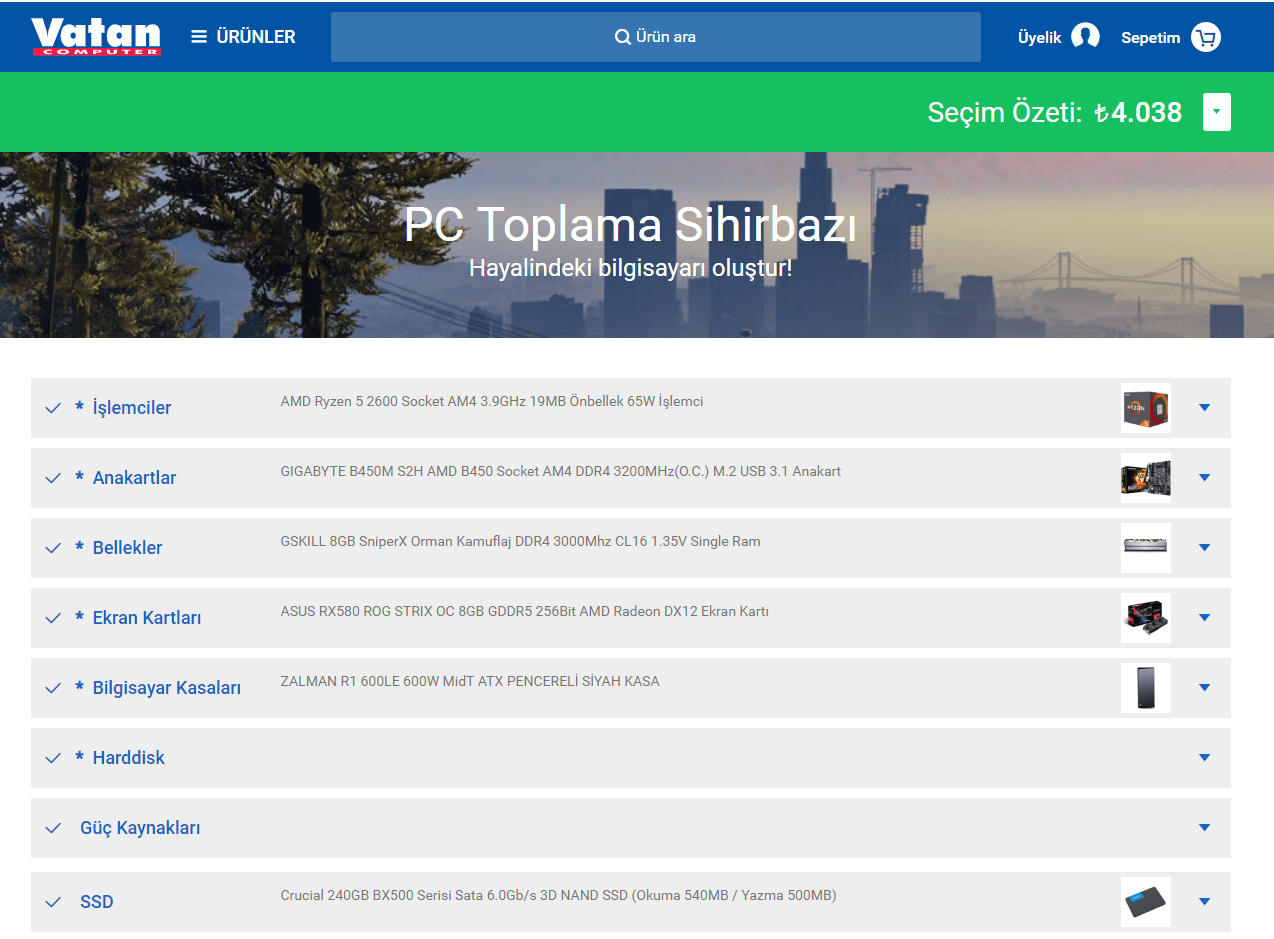
Task: Expand the Ekran Kartları row arrow
Action: point(1204,617)
